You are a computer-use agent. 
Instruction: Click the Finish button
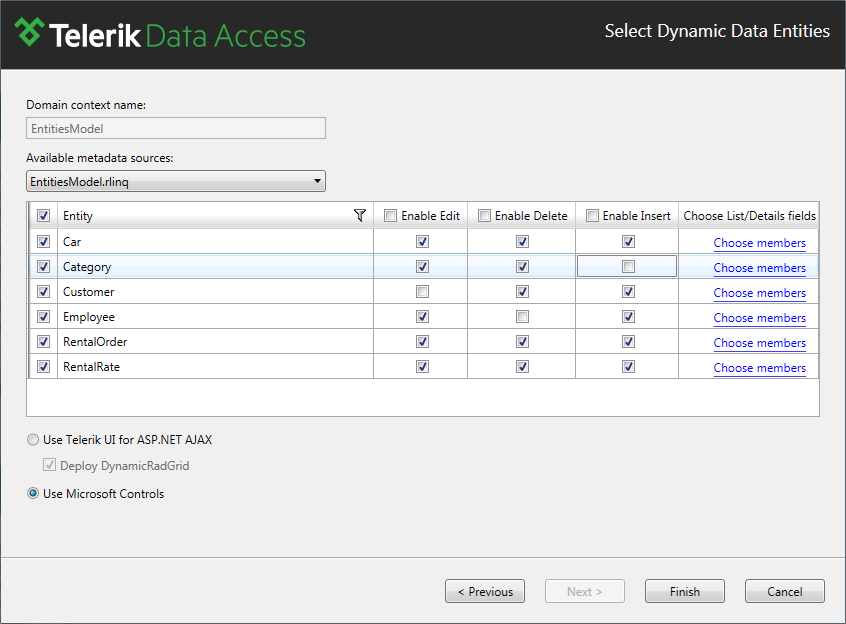coord(685,591)
